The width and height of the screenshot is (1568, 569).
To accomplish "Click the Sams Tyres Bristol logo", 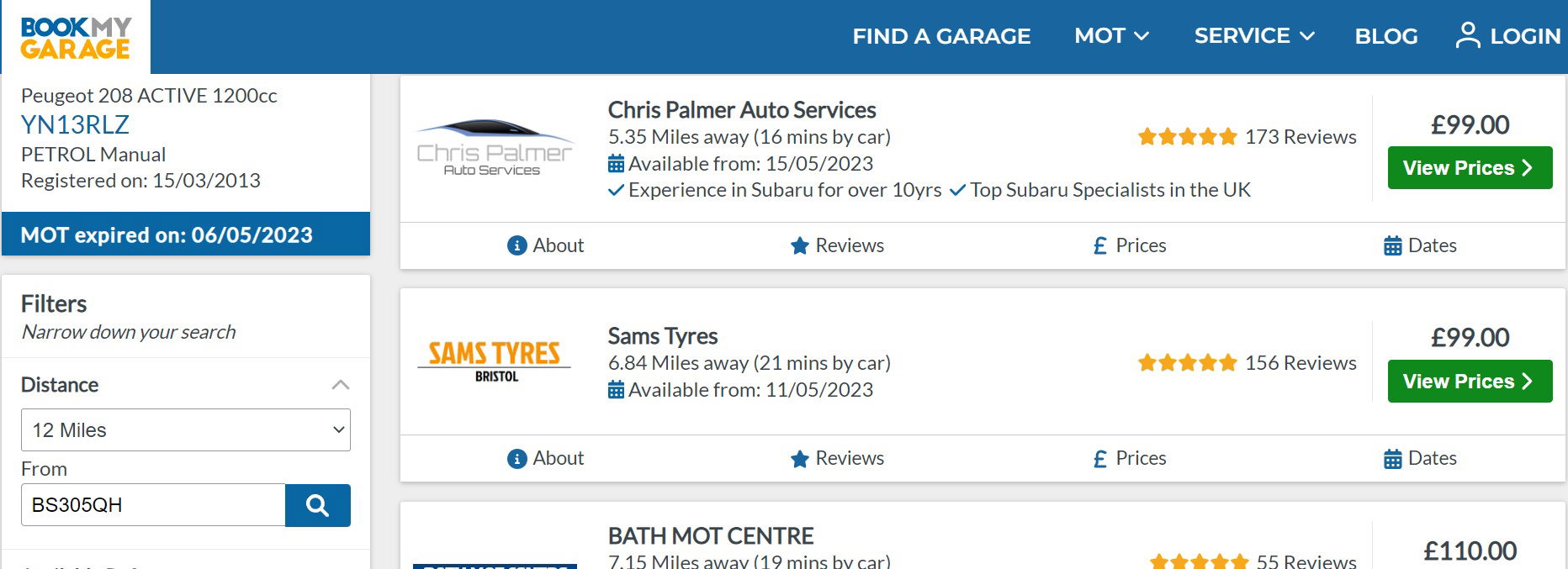I will point(495,361).
